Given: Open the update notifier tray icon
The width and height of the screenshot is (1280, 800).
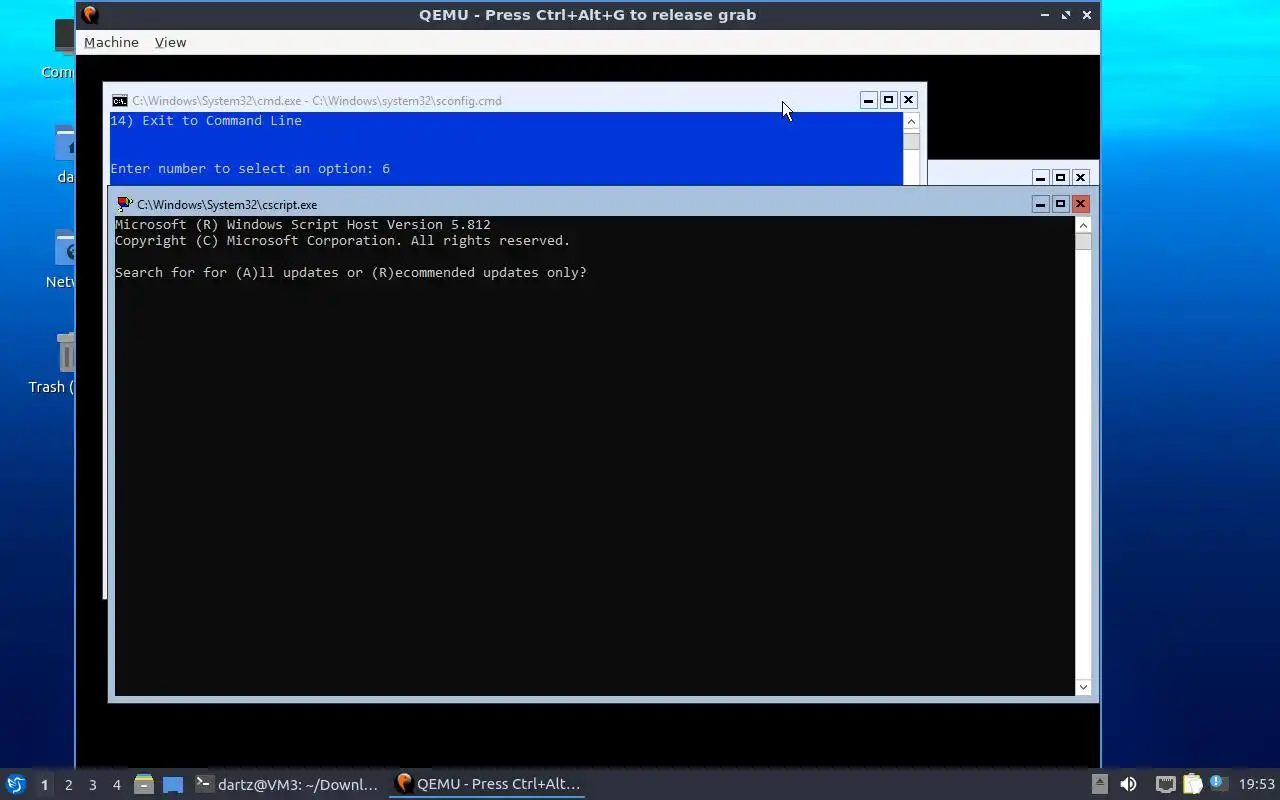Looking at the screenshot, I should pos(1217,783).
